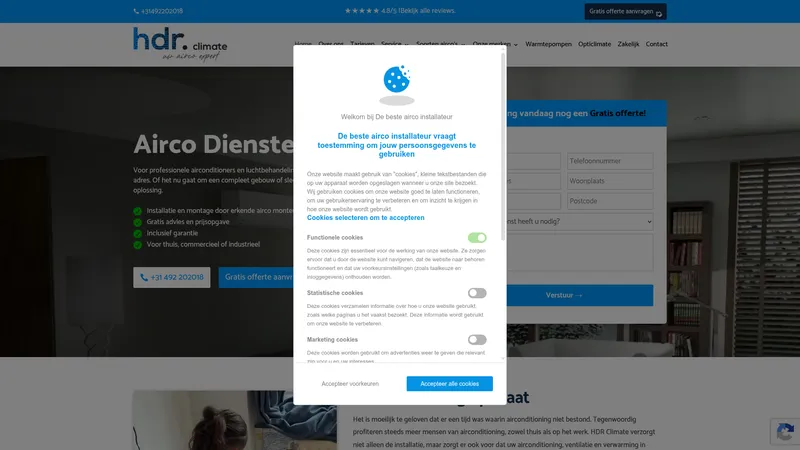The image size is (800, 450).
Task: Click the phone icon in the top bar
Action: 136,11
